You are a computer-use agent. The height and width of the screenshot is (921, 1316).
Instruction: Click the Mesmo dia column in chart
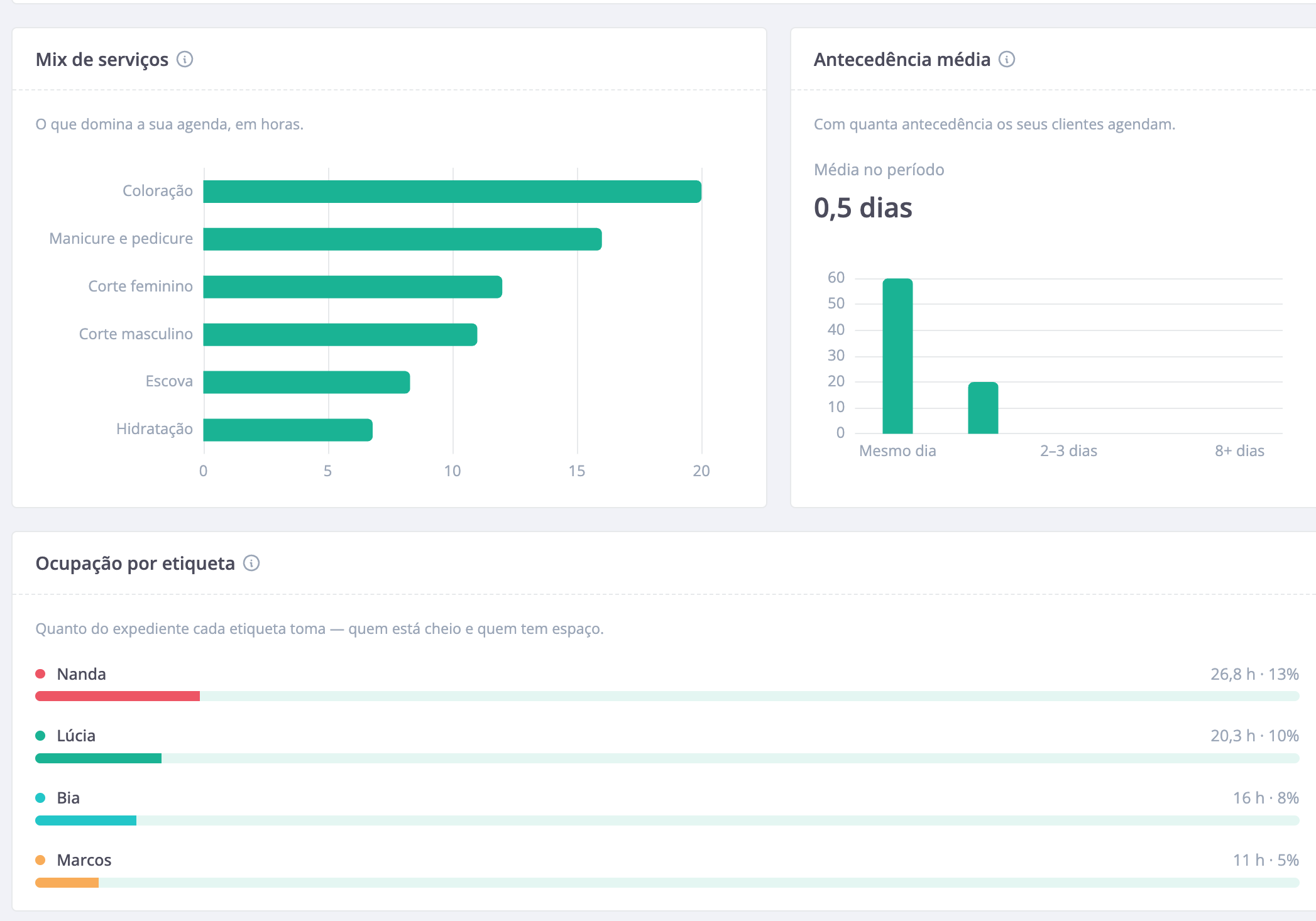897,356
